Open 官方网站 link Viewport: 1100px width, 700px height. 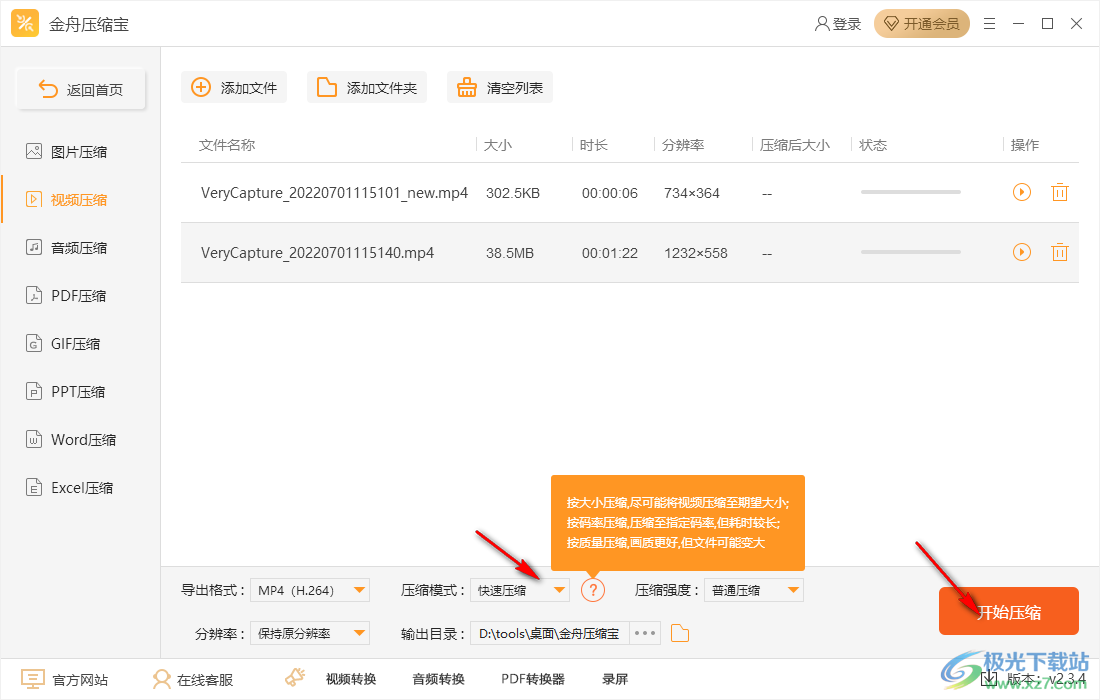(65, 679)
